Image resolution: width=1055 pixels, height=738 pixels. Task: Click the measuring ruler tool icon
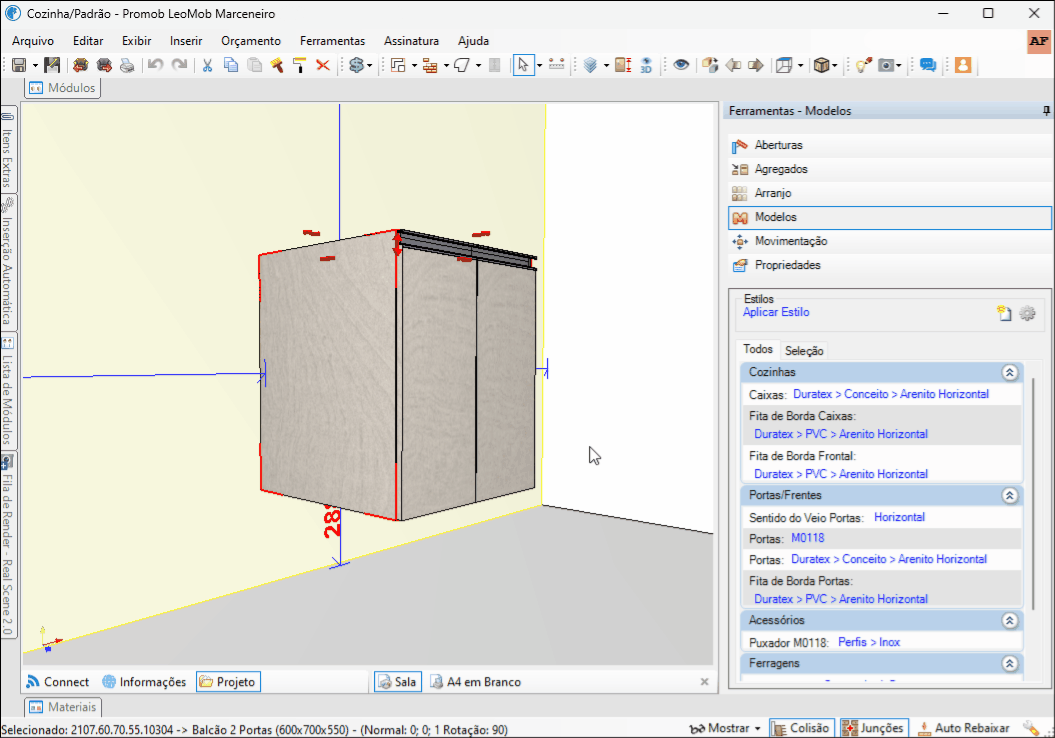[x=556, y=65]
